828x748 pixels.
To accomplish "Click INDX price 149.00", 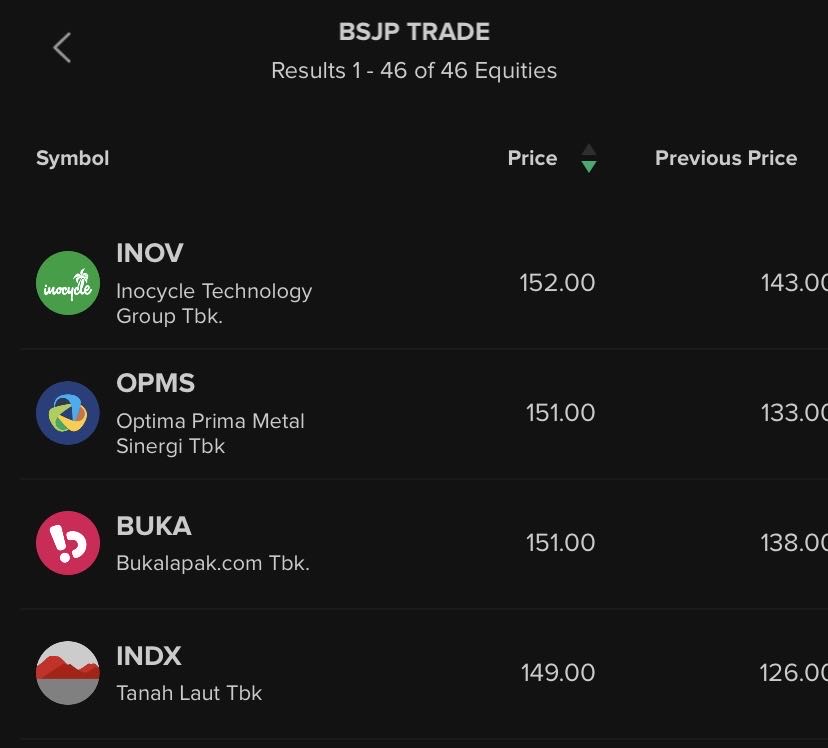I will (557, 673).
